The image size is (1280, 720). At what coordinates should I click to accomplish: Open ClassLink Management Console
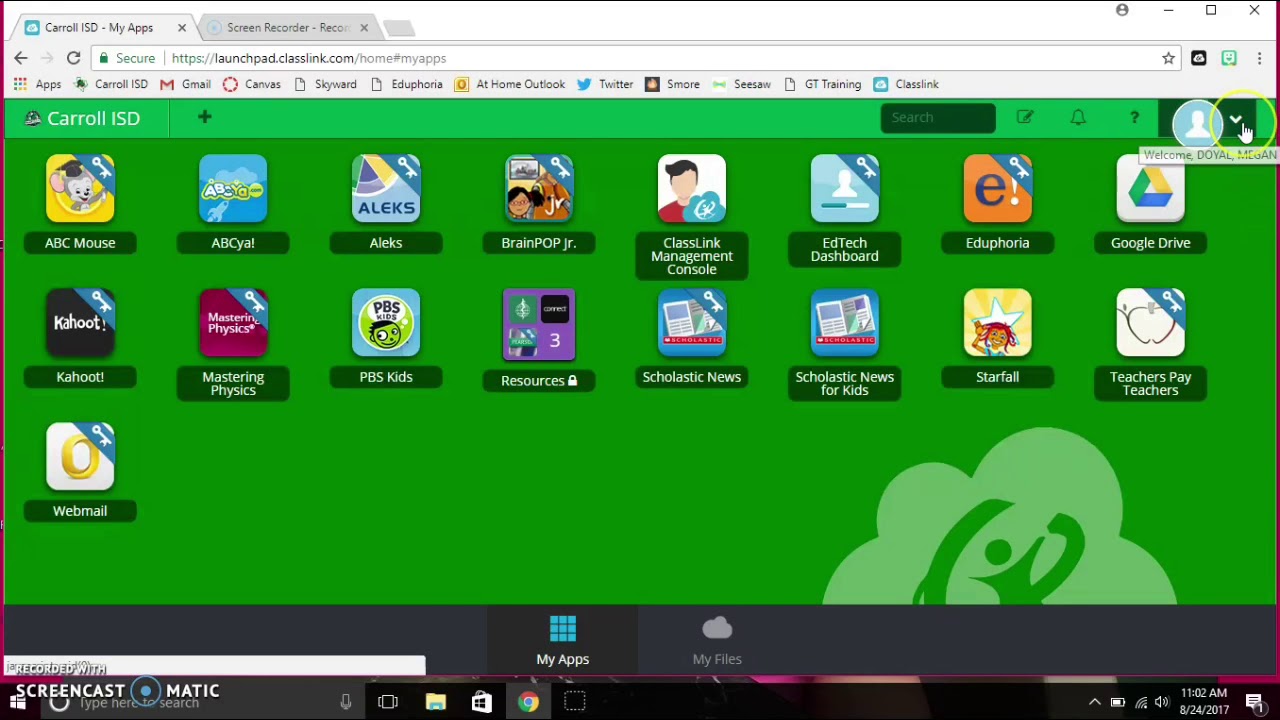pyautogui.click(x=692, y=189)
